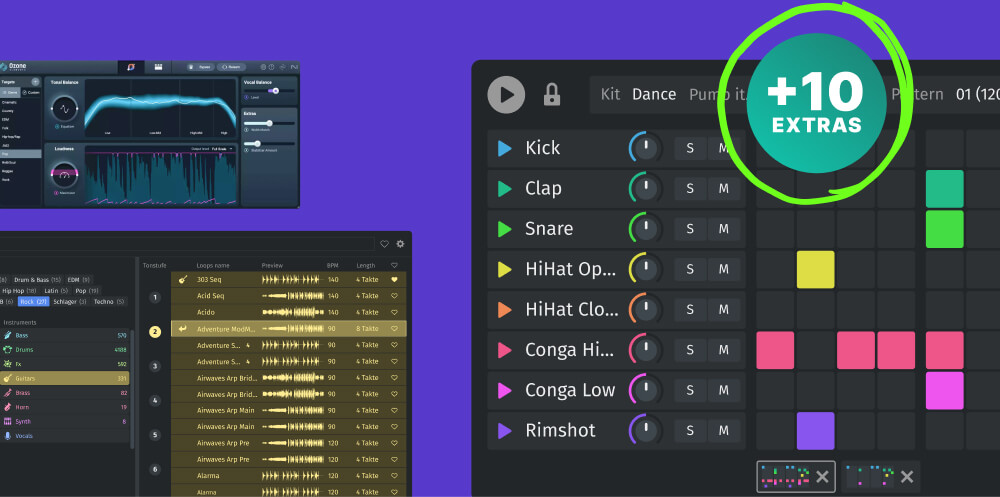The height and width of the screenshot is (497, 1000).
Task: Toggle the purple Rimshot step pad
Action: [815, 431]
